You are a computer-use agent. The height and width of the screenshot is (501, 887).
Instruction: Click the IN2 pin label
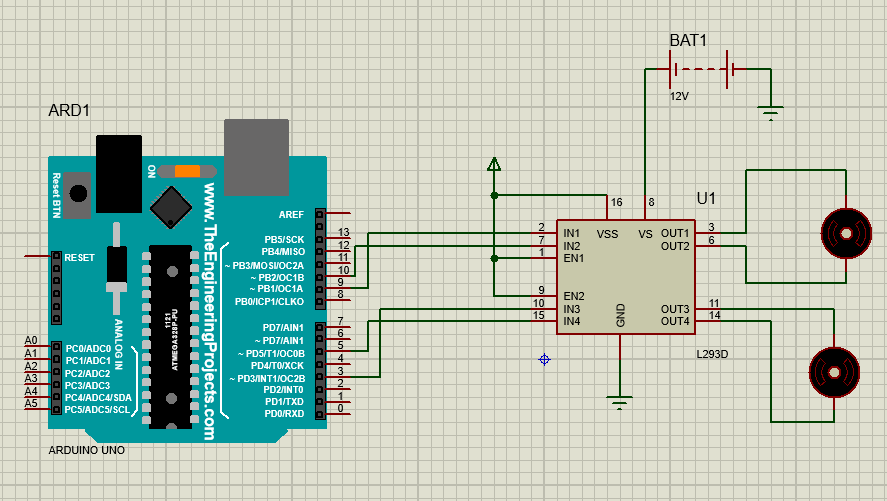(571, 246)
